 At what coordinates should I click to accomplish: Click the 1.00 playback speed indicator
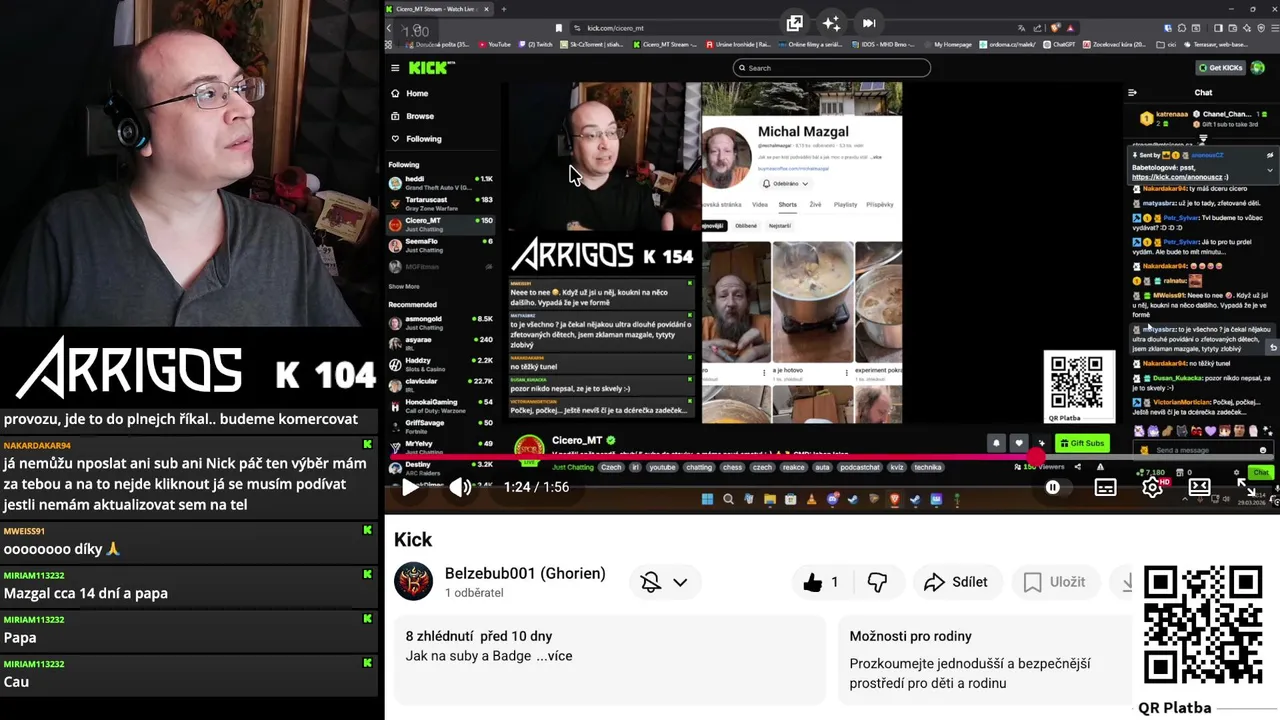click(415, 31)
